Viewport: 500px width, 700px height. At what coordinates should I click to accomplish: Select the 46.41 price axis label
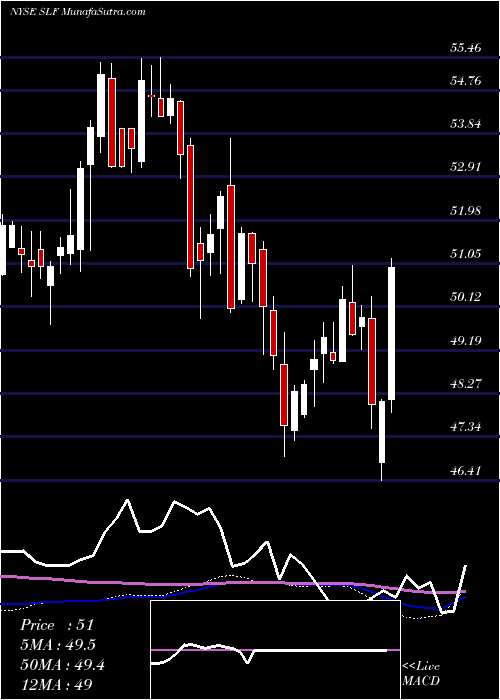click(x=466, y=470)
